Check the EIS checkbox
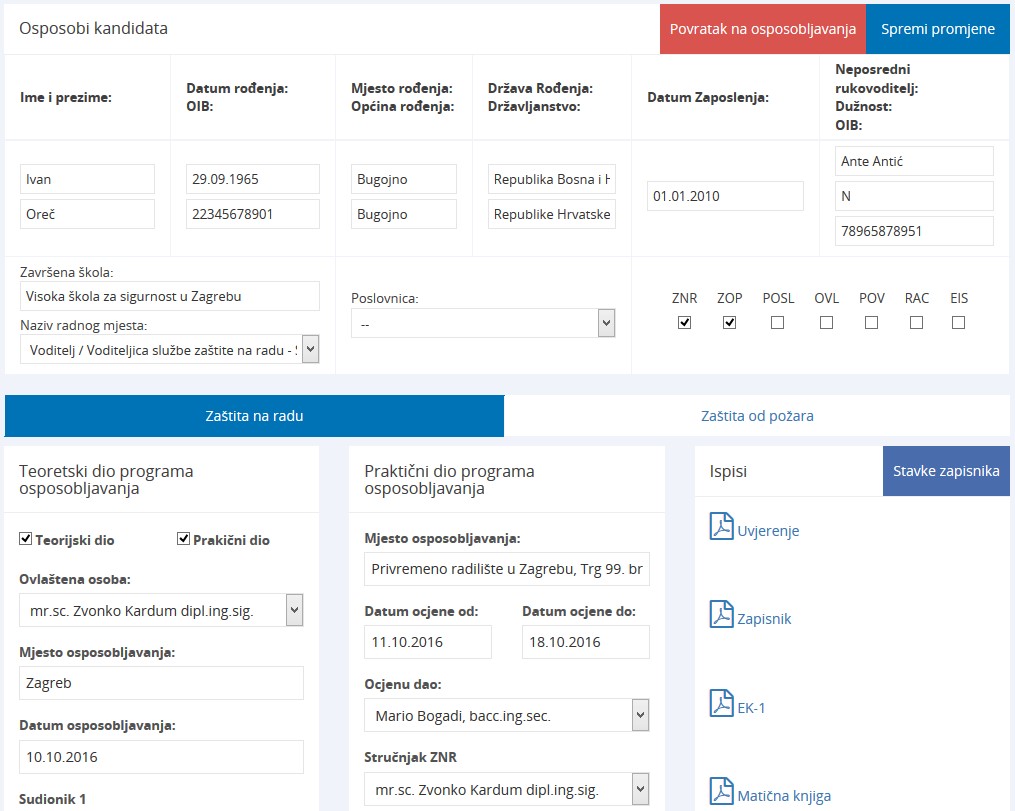Screen dimensions: 1015x811 point(958,322)
